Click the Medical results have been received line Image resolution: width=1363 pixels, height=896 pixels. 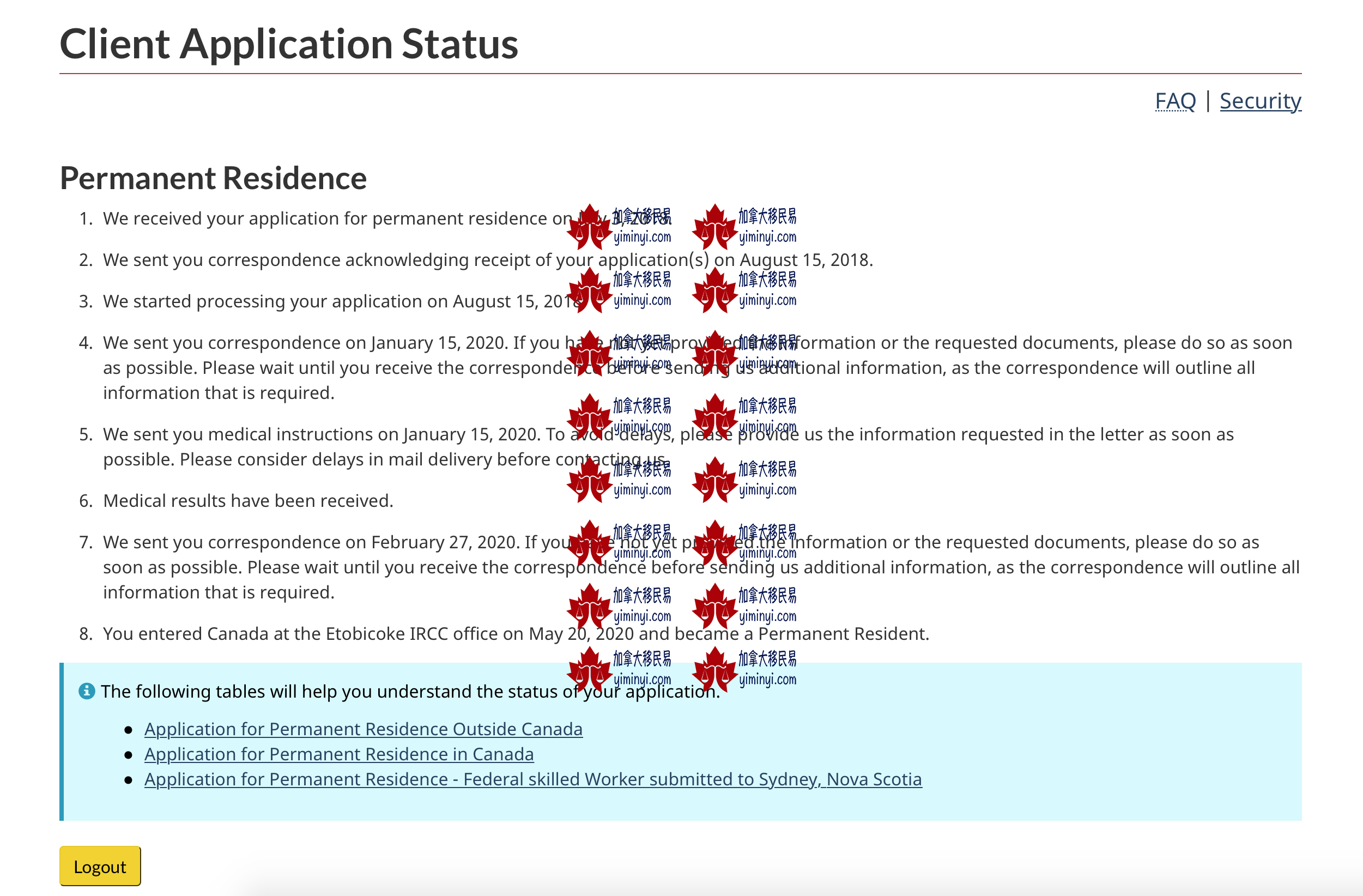click(x=247, y=501)
